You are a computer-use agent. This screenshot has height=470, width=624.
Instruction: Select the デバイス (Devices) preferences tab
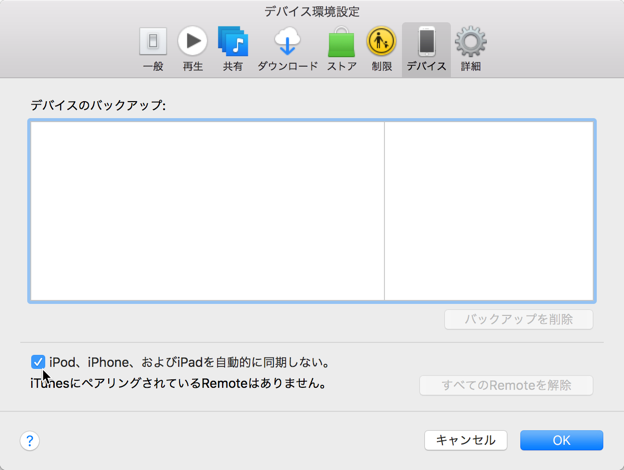[426, 49]
